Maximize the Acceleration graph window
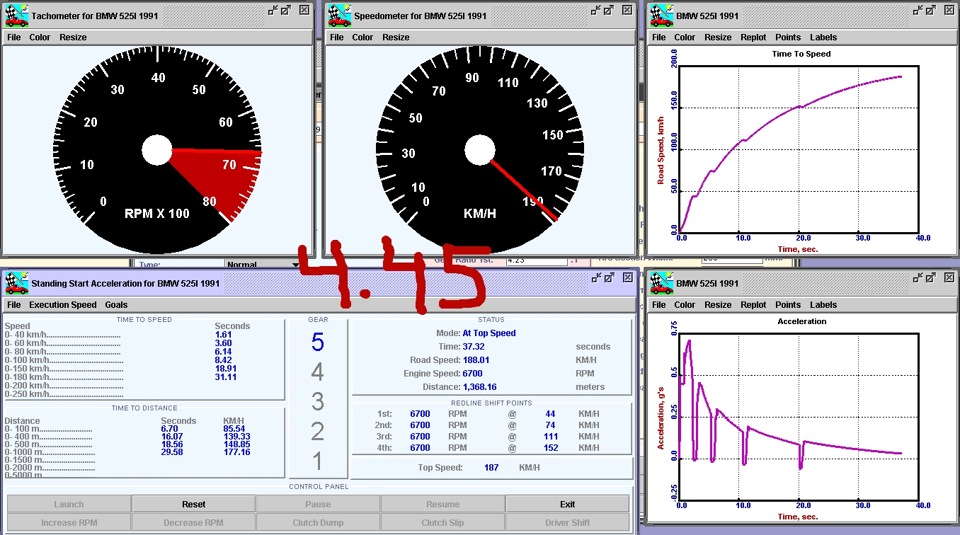This screenshot has height=535, width=960. point(931,277)
